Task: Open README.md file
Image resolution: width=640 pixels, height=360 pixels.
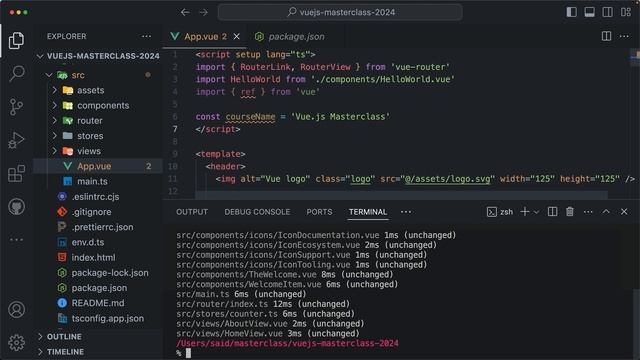Action: click(x=98, y=303)
